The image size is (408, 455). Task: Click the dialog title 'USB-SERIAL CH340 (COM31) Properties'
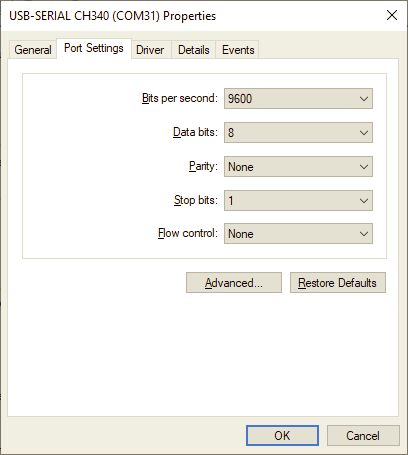(113, 16)
